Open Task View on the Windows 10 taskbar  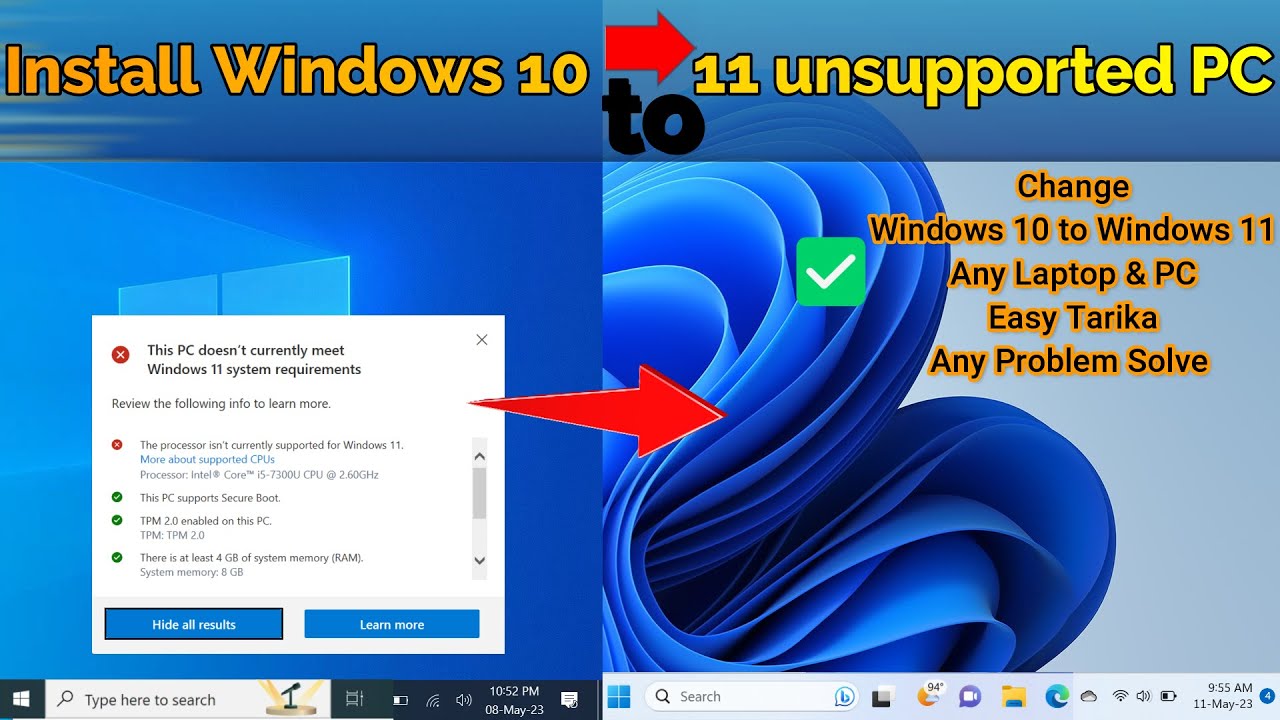tap(354, 700)
